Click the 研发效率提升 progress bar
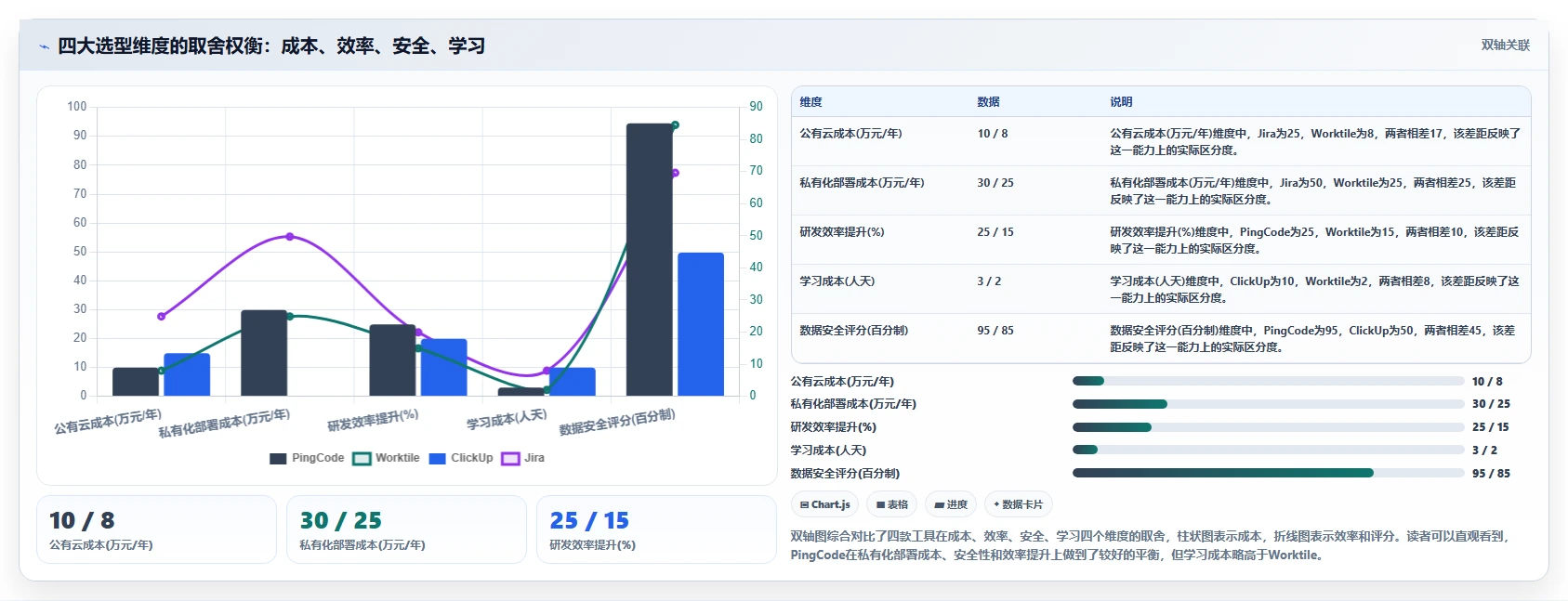Viewport: 1568px width, 601px height. 1268,427
